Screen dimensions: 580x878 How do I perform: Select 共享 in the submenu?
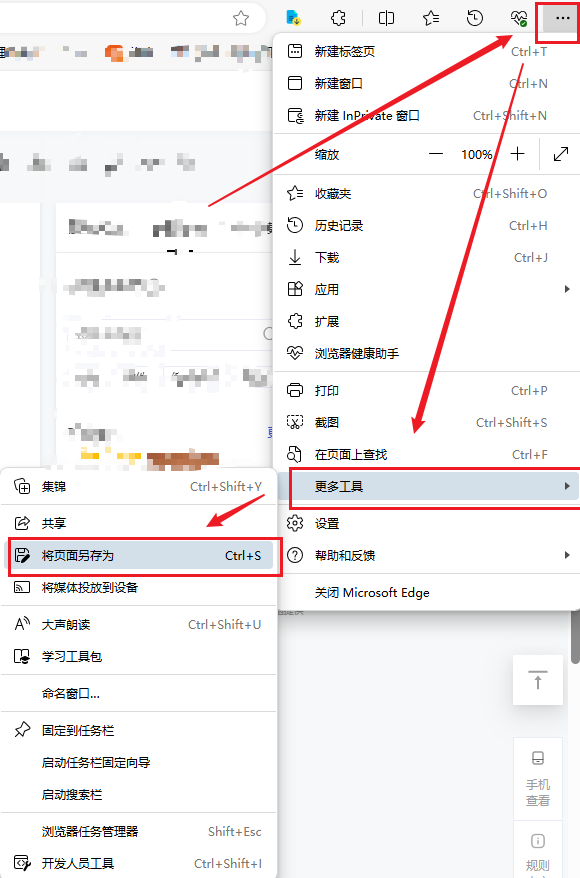[x=138, y=523]
